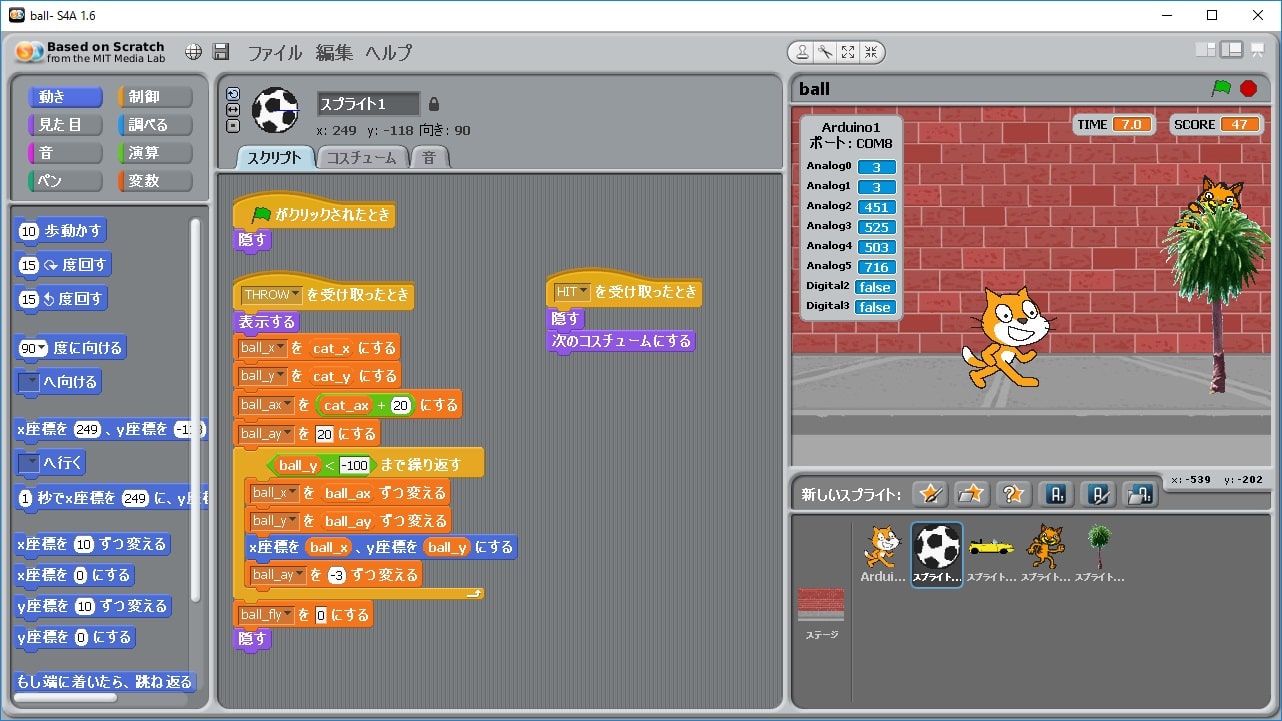Select the 動き (Motion) block category
Image resolution: width=1282 pixels, height=721 pixels.
click(x=65, y=97)
